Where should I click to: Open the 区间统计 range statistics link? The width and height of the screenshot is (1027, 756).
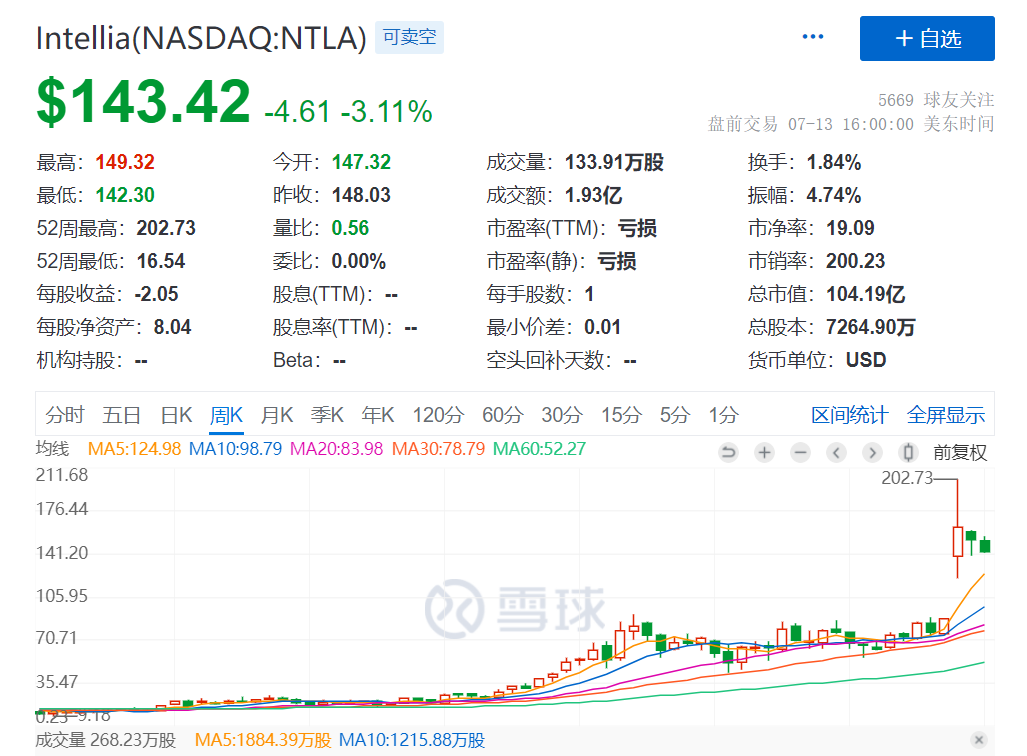point(850,415)
